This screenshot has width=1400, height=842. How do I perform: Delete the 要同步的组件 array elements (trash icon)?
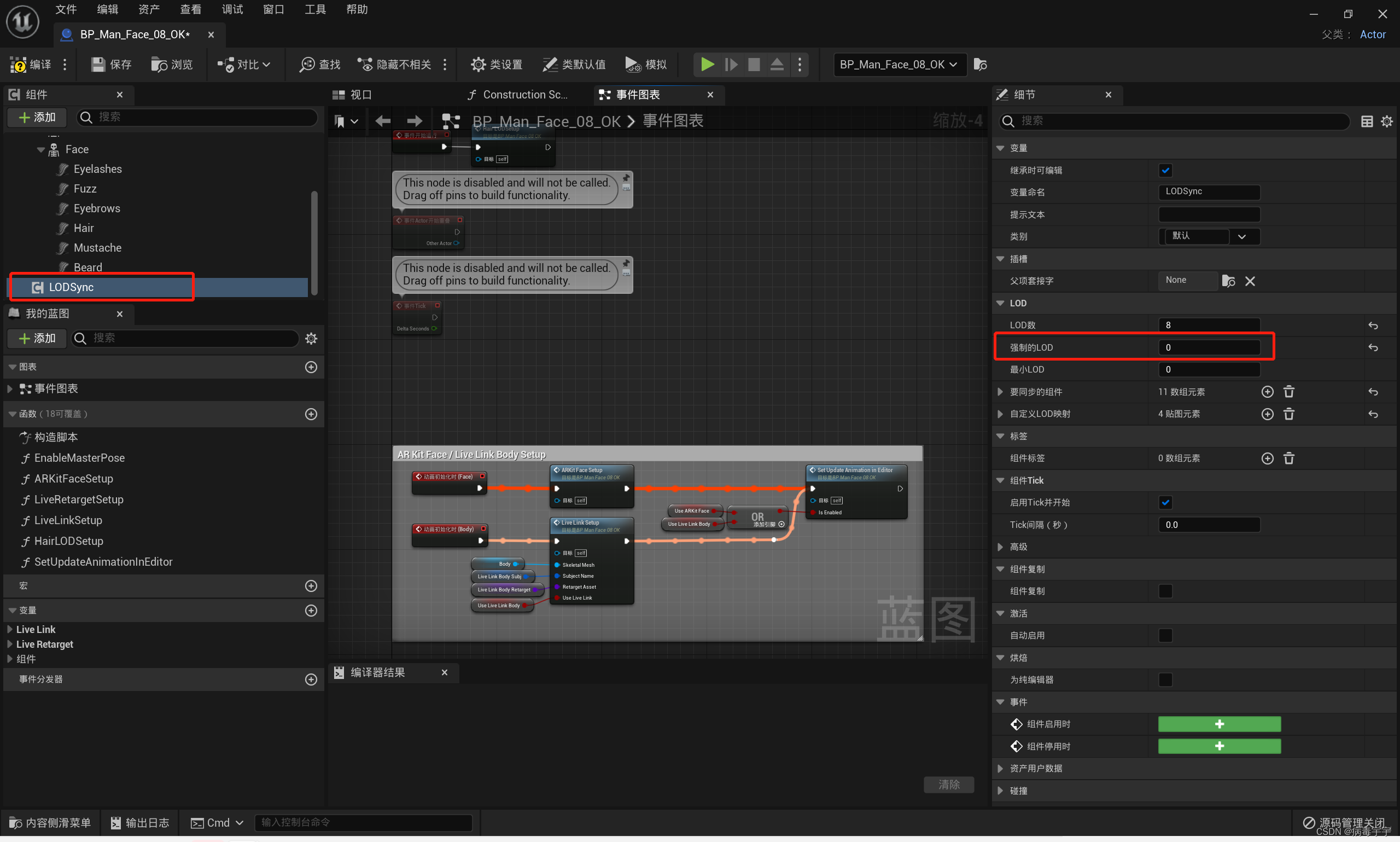coord(1289,392)
